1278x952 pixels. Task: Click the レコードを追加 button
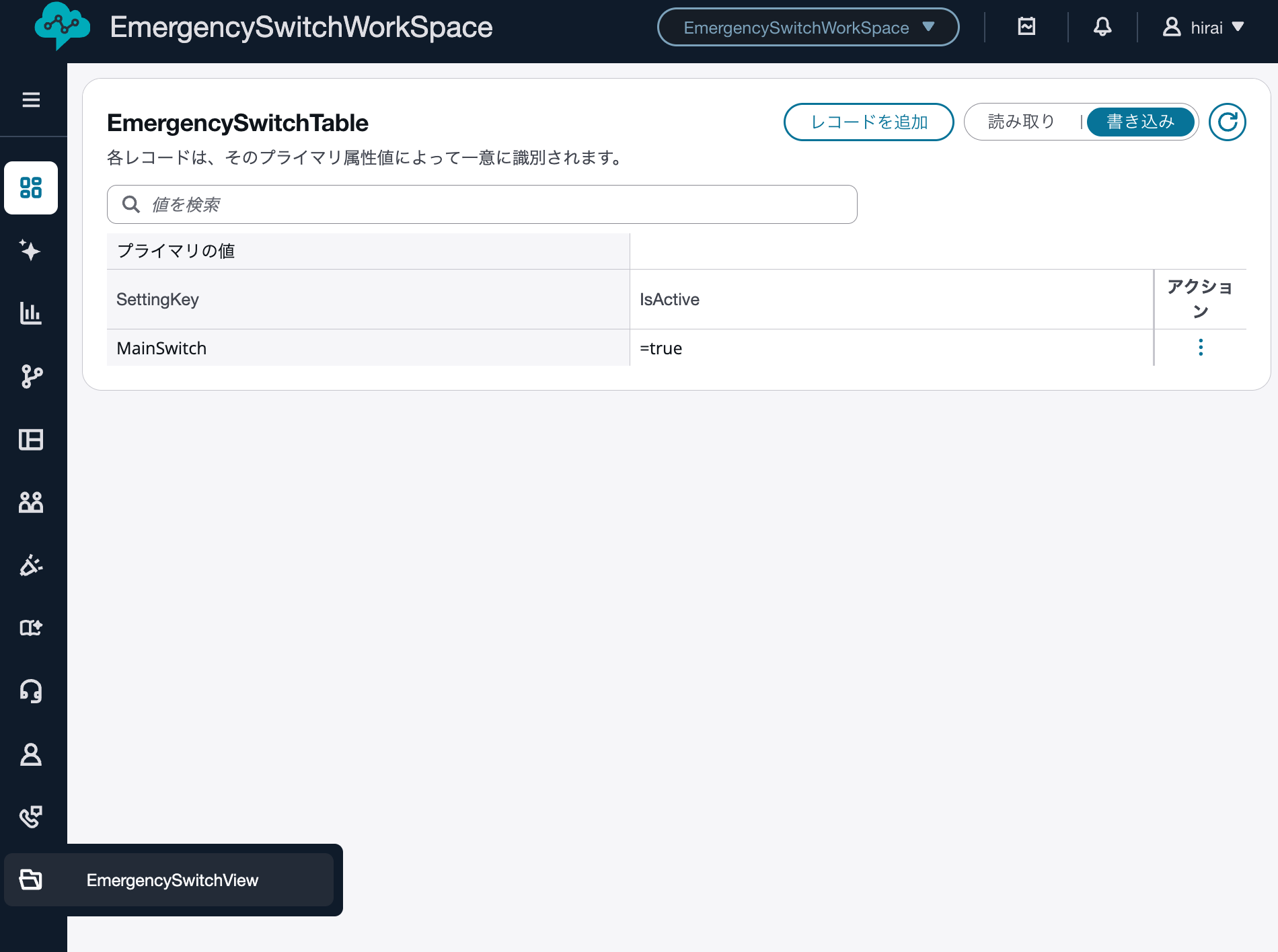coord(868,122)
